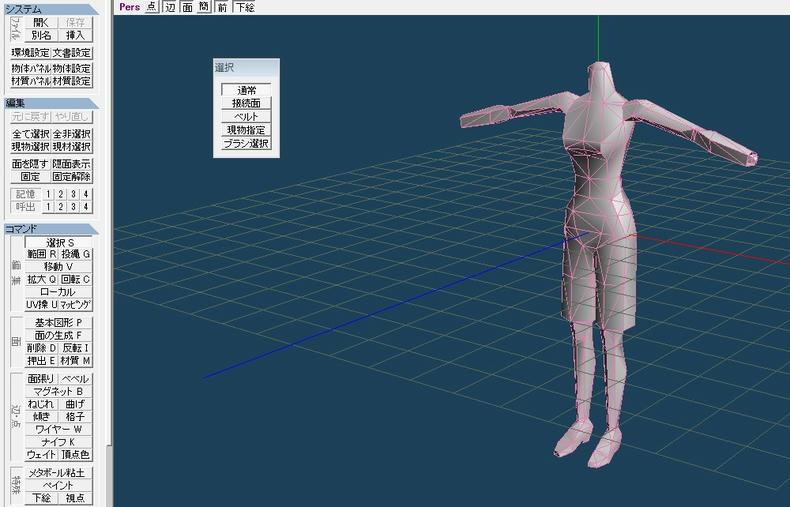Activate the 傾き skew tool
The height and width of the screenshot is (507, 790).
[x=41, y=416]
